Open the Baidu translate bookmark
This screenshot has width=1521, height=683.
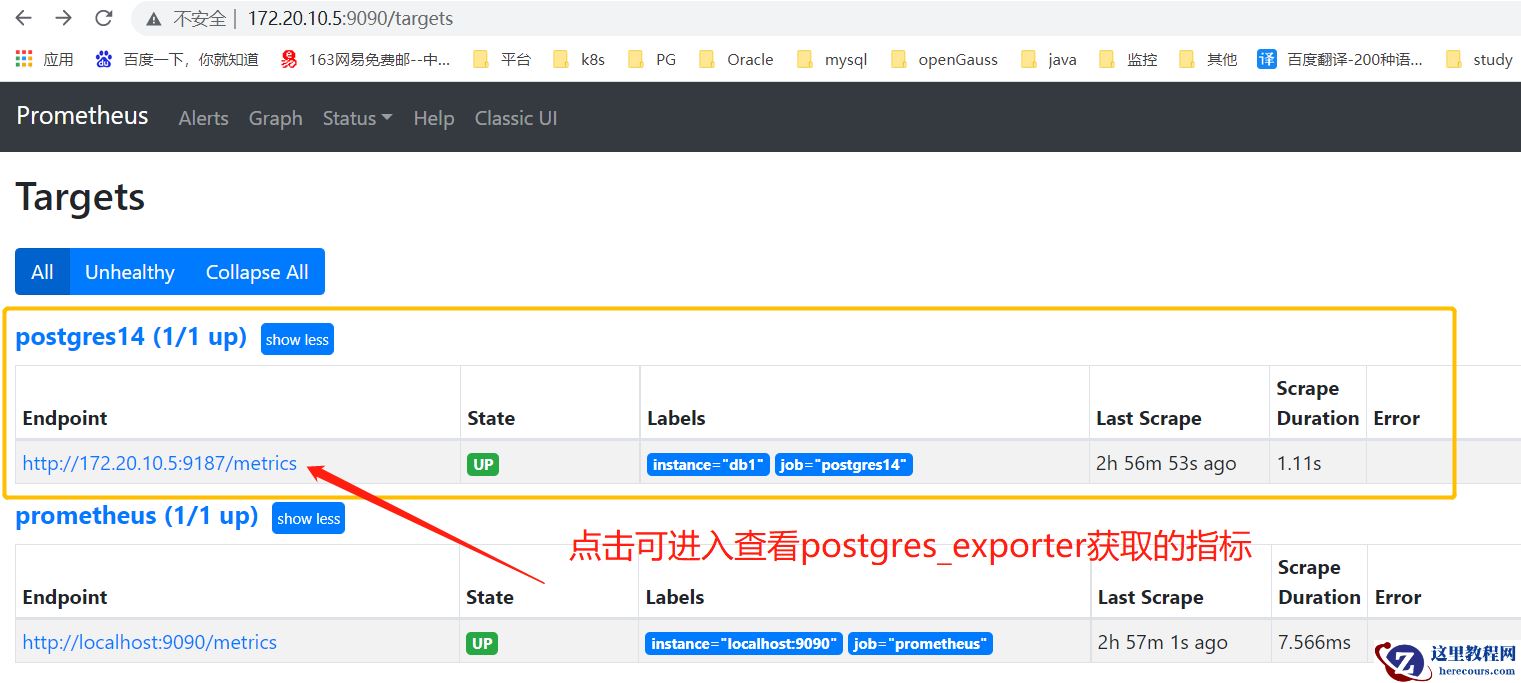click(1340, 59)
